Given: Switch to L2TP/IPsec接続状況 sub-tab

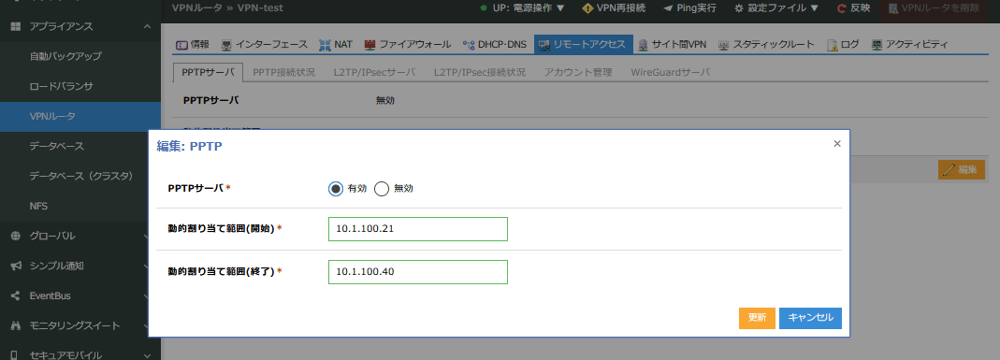Looking at the screenshot, I should 480,72.
